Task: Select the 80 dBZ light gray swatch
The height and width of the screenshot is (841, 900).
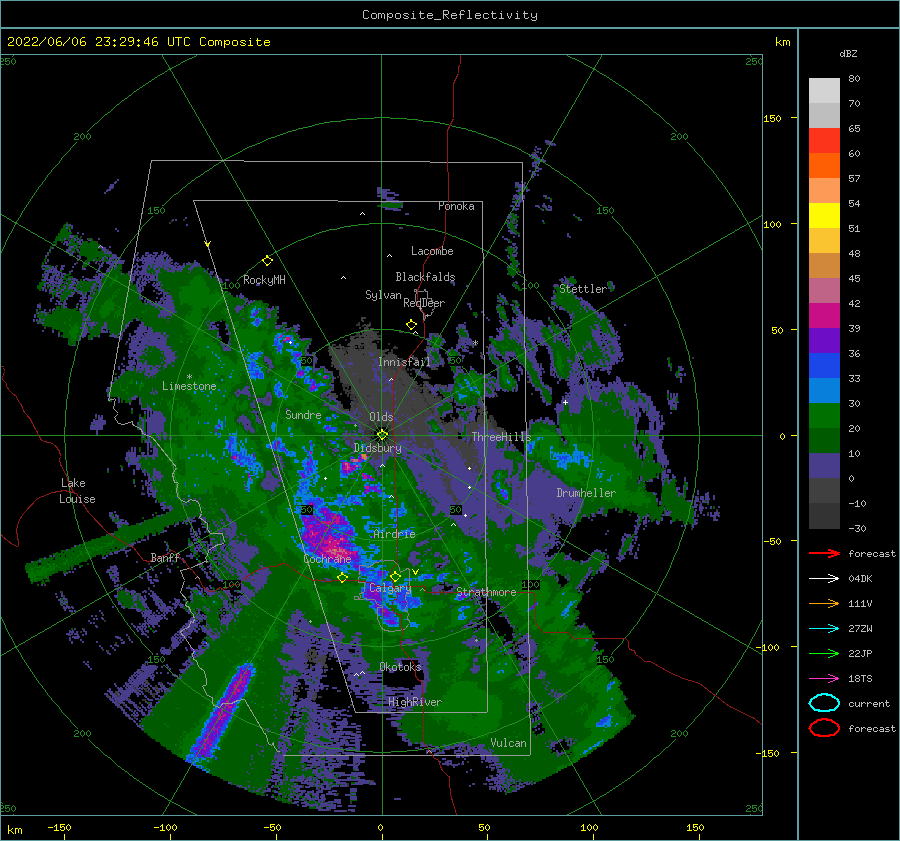Action: point(824,91)
